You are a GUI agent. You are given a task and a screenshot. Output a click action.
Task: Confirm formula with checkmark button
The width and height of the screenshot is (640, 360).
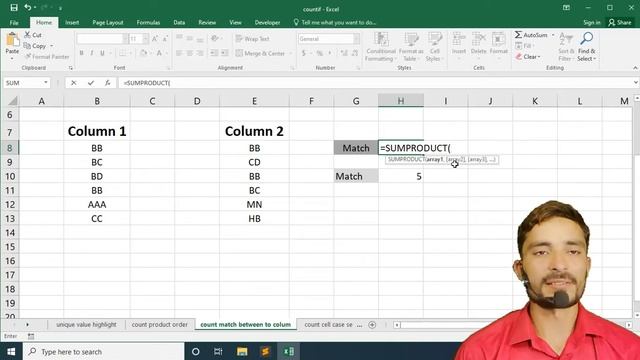click(91, 83)
